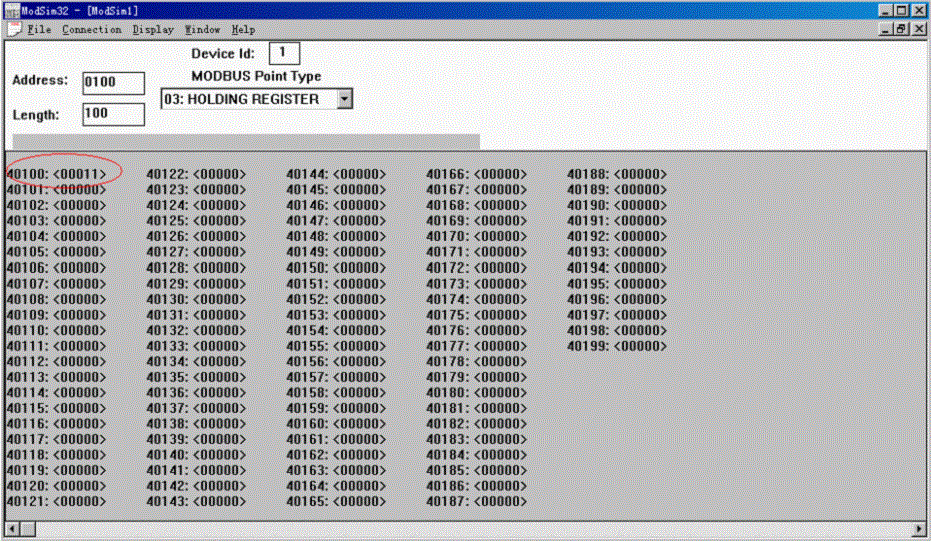Screen dimensions: 931x541
Task: Select register 40100 with value 00011
Action: [x=79, y=174]
